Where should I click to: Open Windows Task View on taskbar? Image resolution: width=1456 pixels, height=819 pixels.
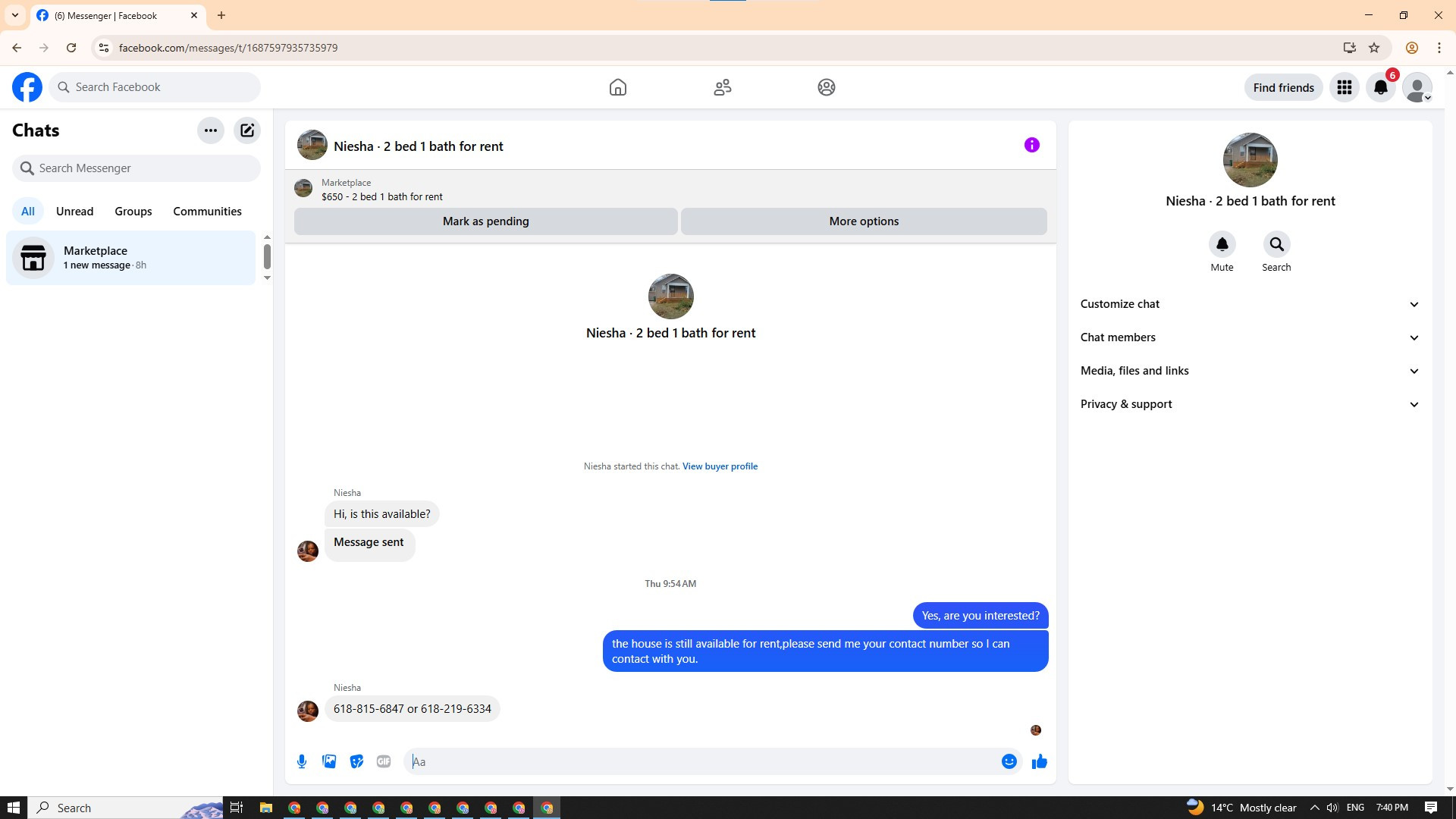point(236,808)
